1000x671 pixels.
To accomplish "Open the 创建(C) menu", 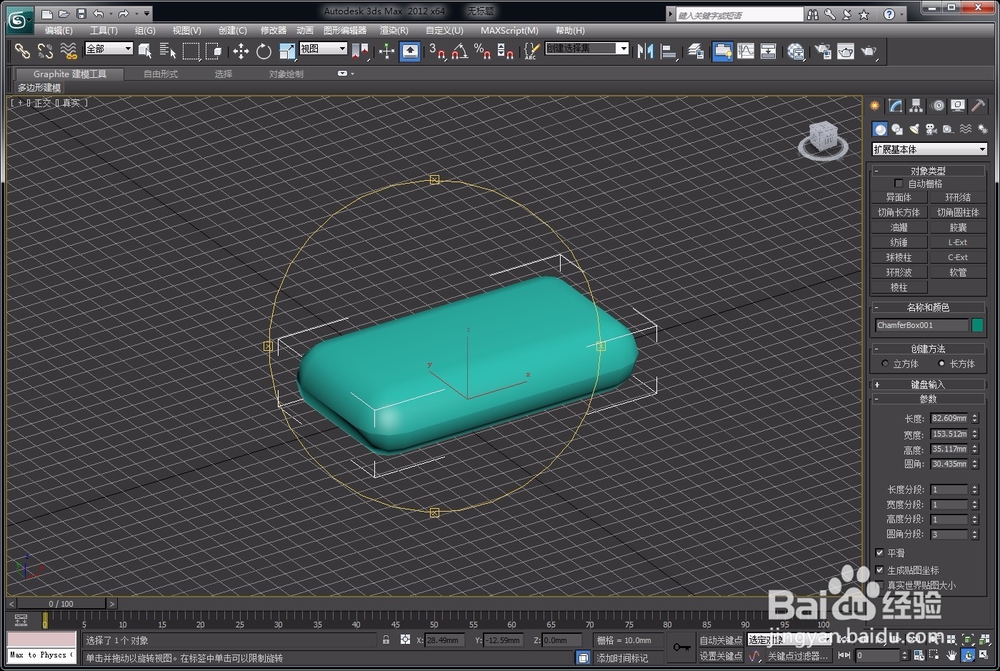I will (x=232, y=30).
